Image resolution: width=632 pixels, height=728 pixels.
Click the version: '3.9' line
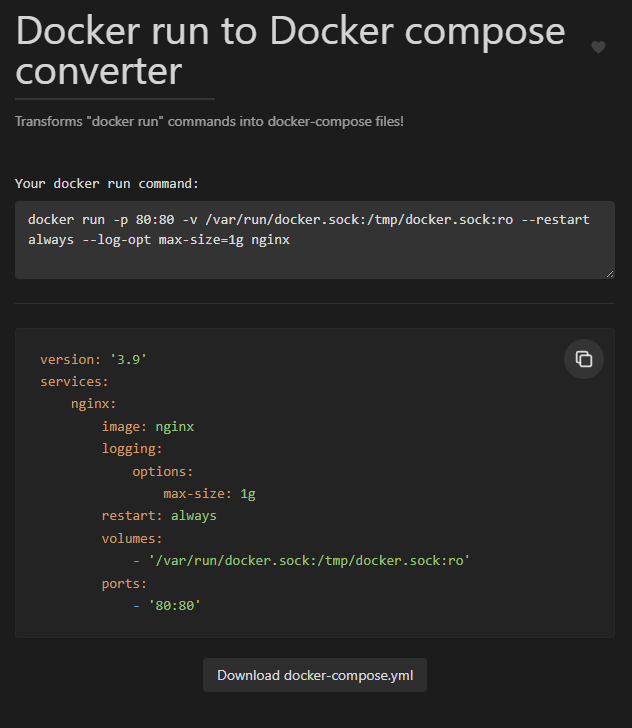click(x=93, y=359)
